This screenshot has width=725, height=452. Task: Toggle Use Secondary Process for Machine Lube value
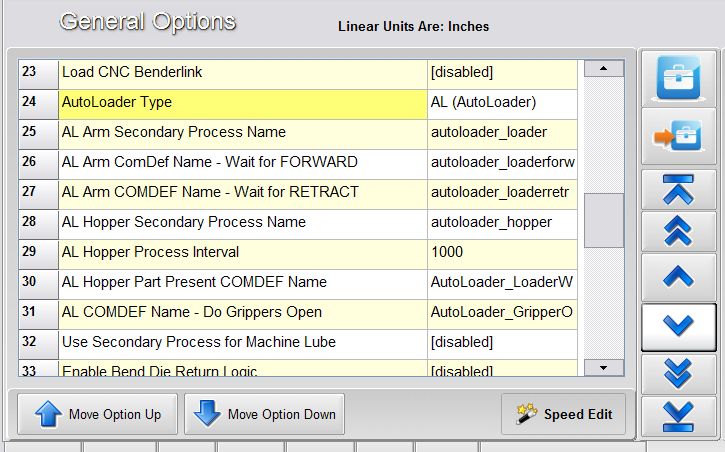tap(502, 342)
